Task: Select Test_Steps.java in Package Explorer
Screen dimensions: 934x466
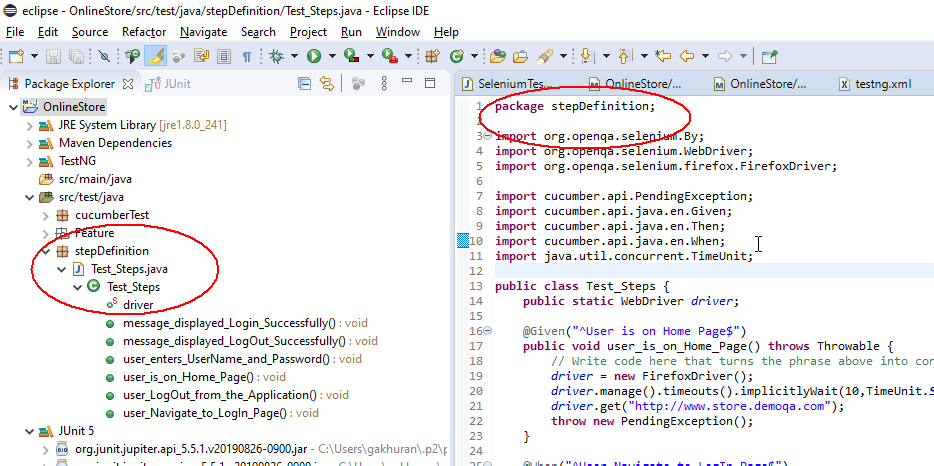Action: tap(130, 269)
